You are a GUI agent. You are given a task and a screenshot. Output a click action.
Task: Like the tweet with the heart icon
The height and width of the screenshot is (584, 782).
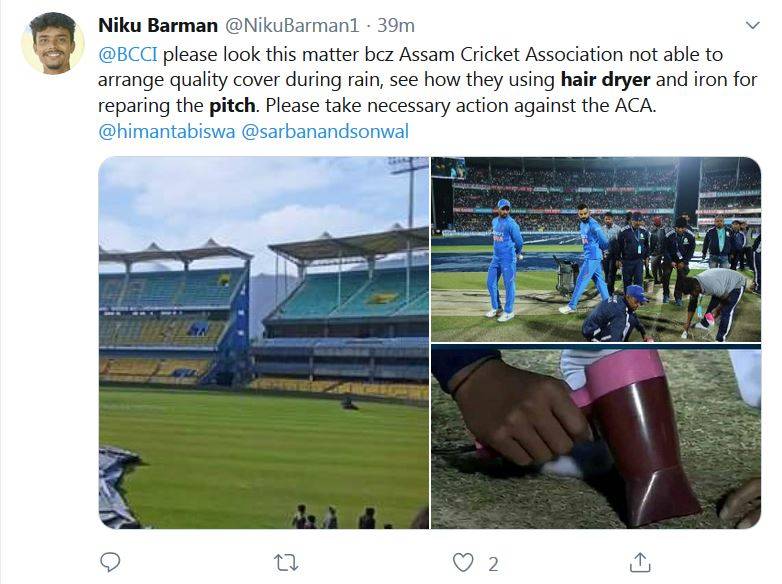pos(462,563)
